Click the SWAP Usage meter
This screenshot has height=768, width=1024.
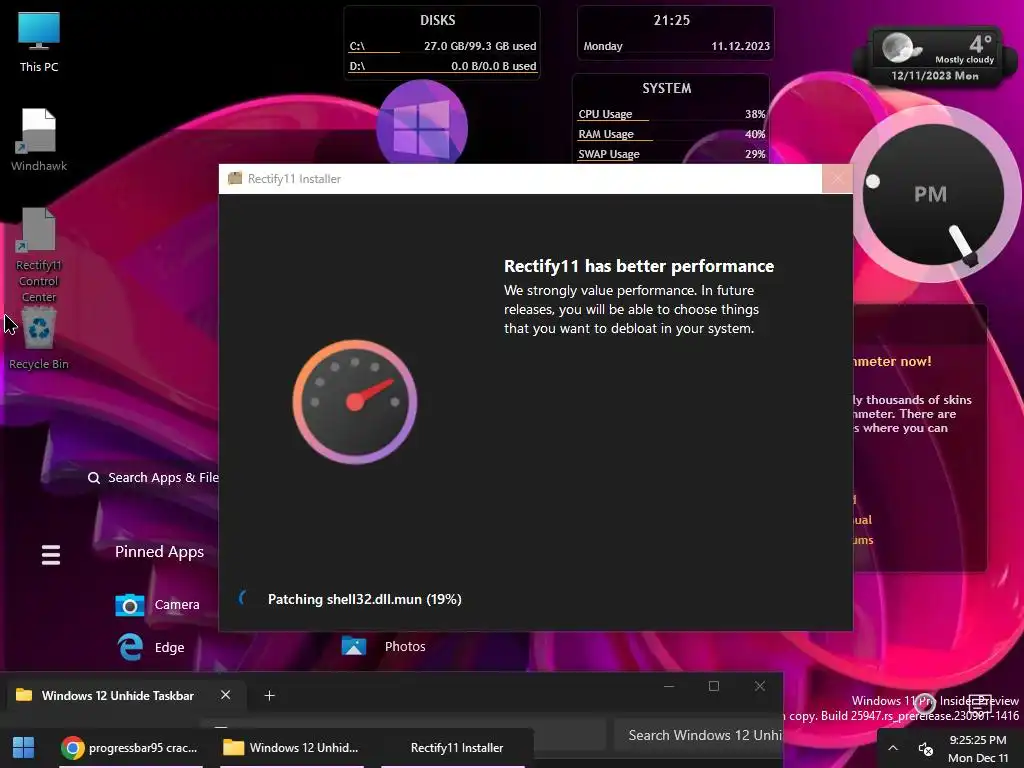click(671, 154)
